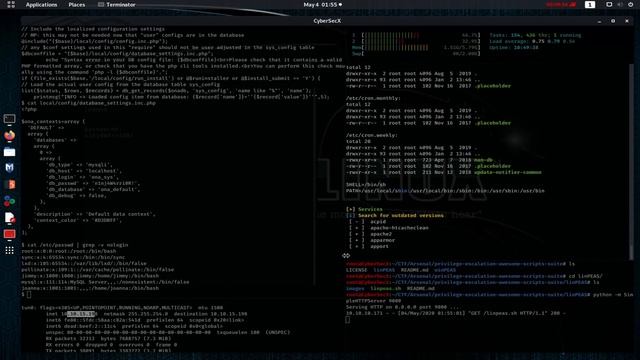640x360 pixels.
Task: Click the root:x:0:0 passwd line
Action: click(x=69, y=251)
